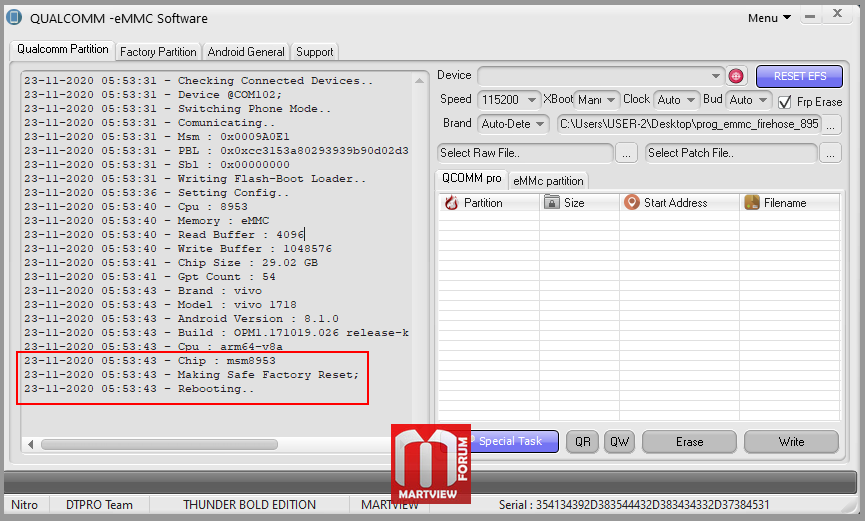
Task: Click the Partition column header
Action: tap(489, 203)
